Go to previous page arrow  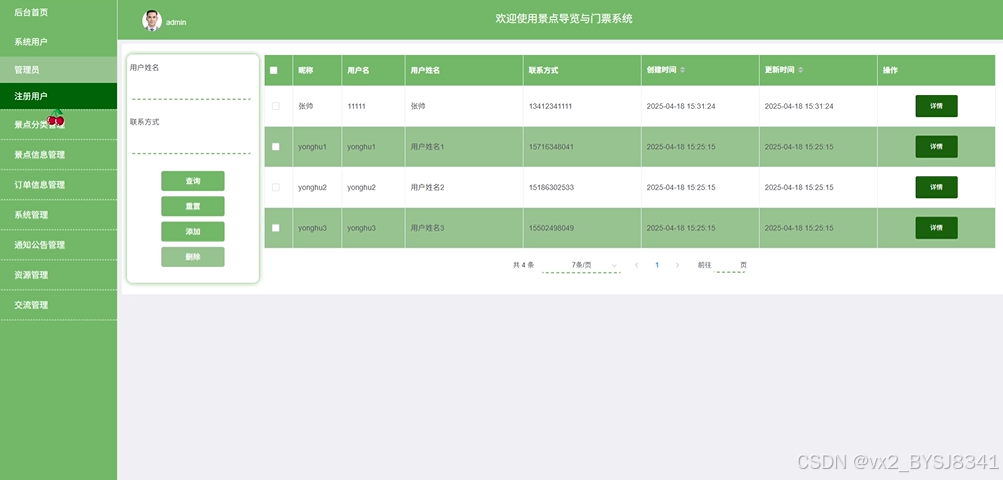coord(636,265)
